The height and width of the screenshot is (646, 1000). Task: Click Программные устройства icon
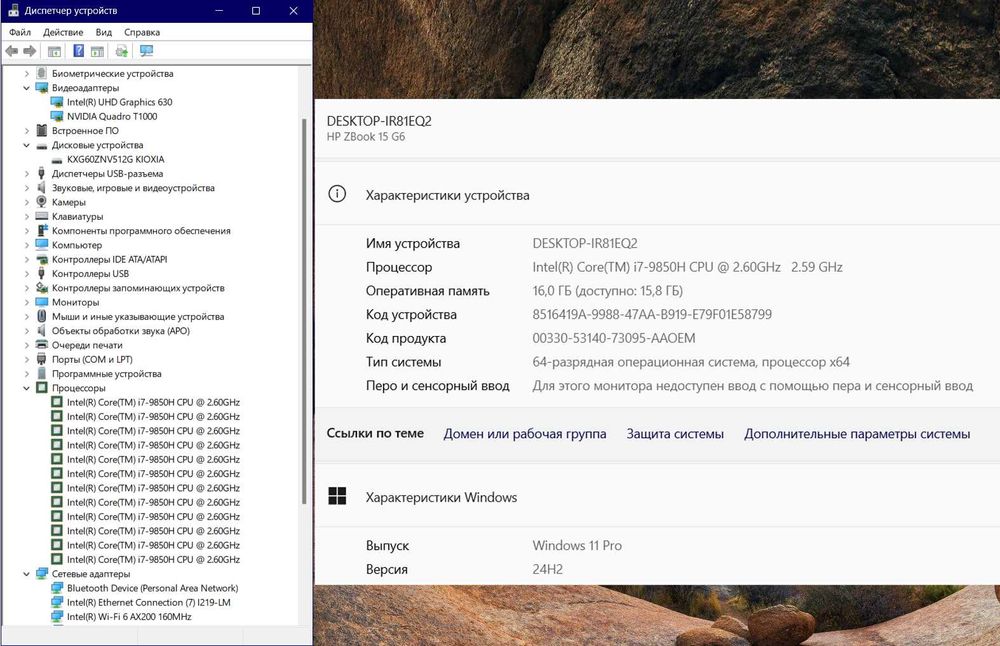tap(41, 374)
